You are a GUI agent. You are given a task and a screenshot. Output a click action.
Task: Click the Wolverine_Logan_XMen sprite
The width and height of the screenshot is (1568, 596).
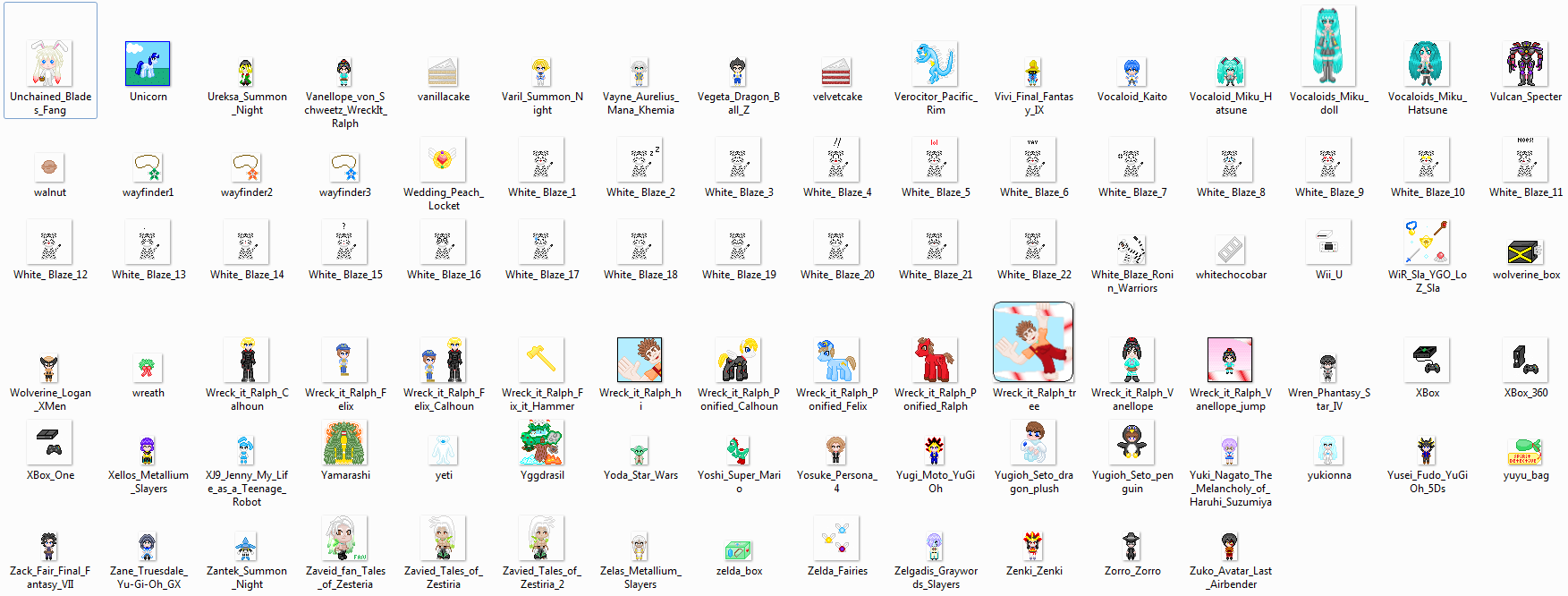(x=50, y=368)
